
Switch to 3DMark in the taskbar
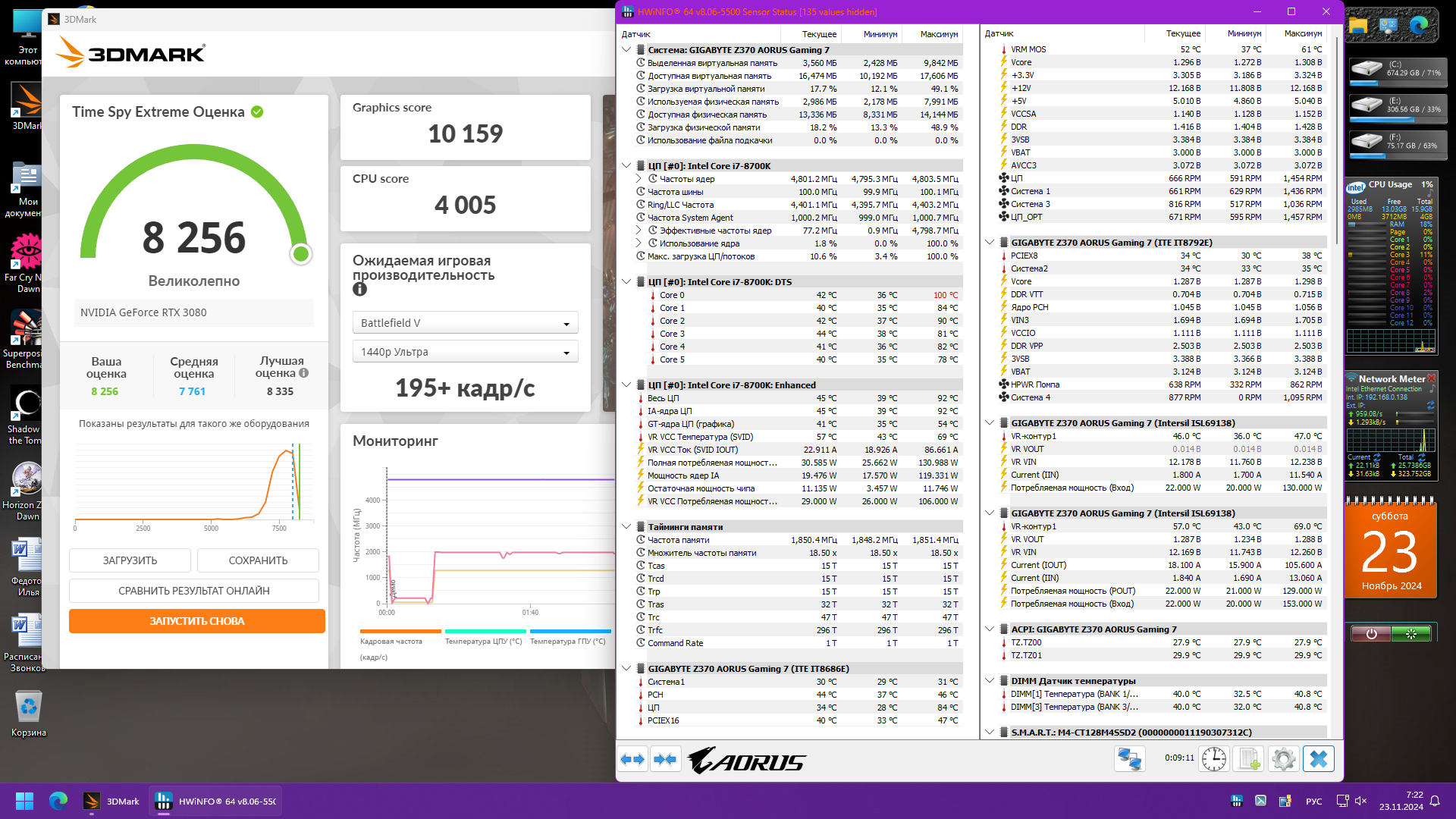click(x=112, y=801)
